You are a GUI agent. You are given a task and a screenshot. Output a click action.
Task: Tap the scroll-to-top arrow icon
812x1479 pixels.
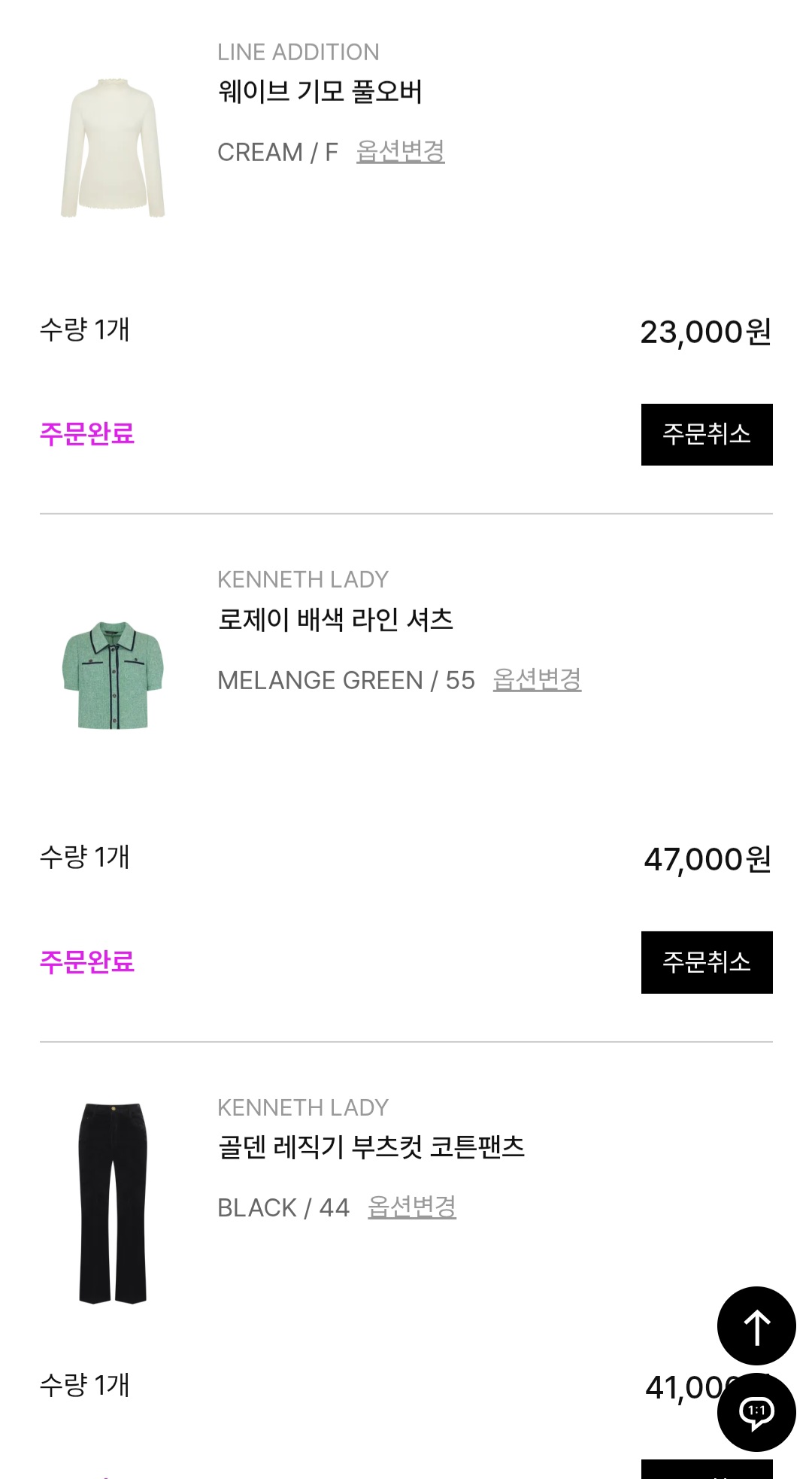[756, 1326]
